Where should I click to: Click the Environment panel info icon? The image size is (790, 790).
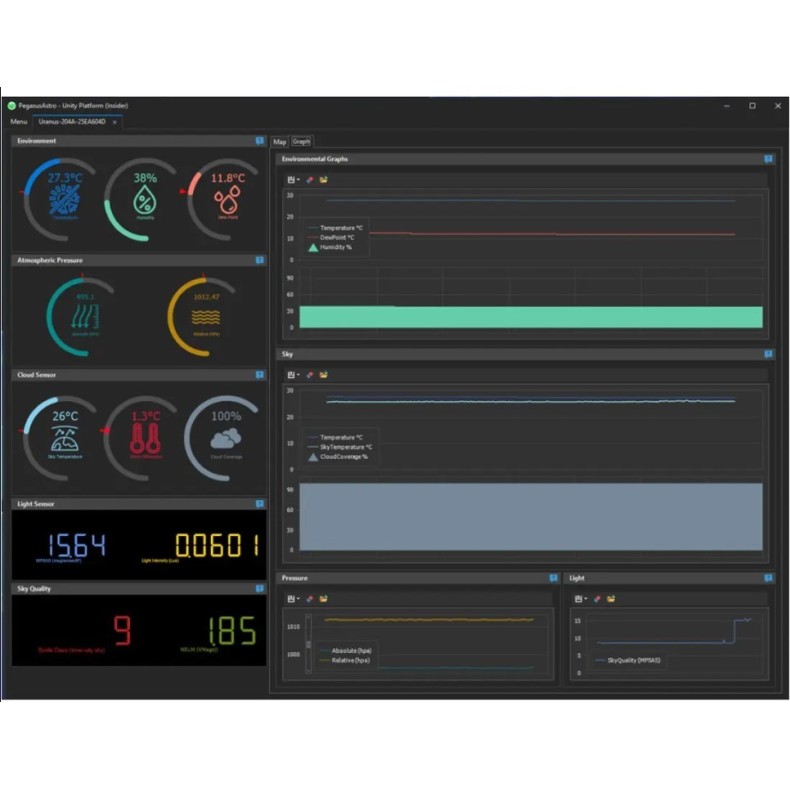260,141
